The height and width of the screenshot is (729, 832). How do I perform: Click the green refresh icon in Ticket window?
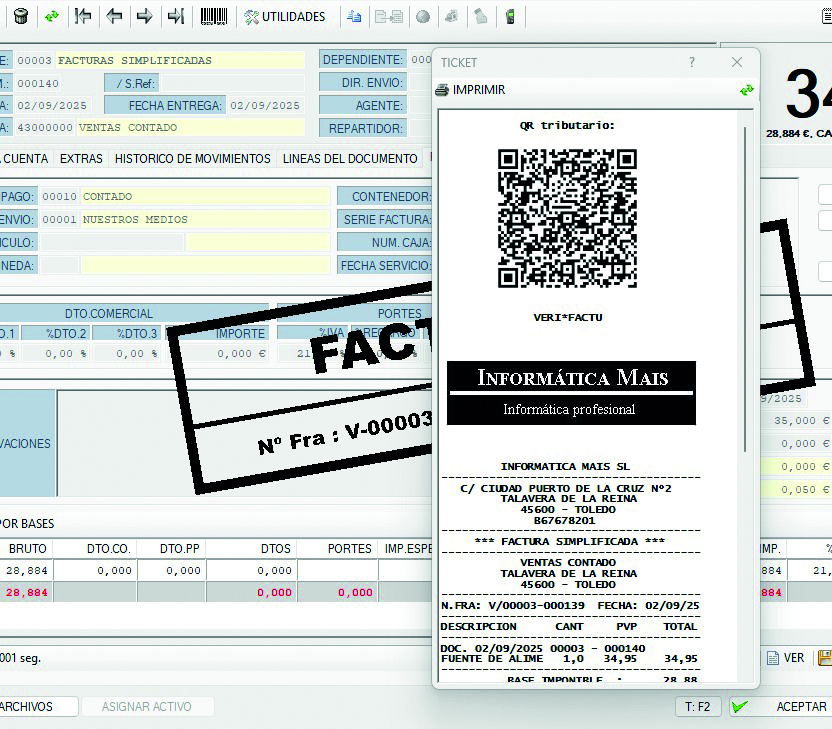[746, 90]
